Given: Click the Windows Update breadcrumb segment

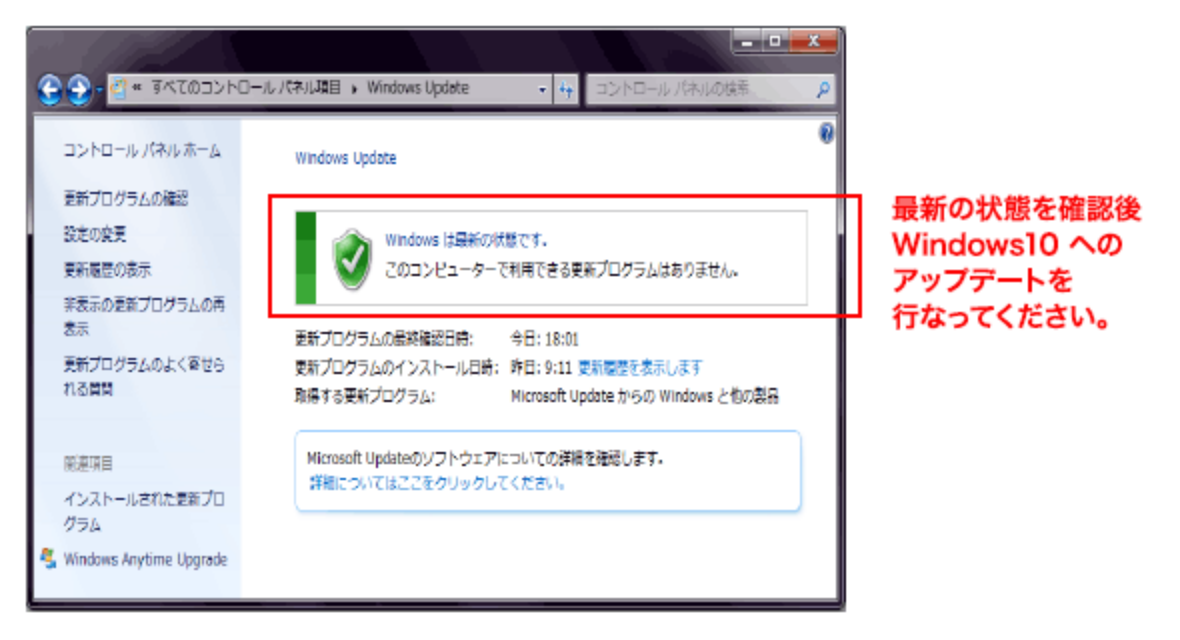Looking at the screenshot, I should coord(418,88).
